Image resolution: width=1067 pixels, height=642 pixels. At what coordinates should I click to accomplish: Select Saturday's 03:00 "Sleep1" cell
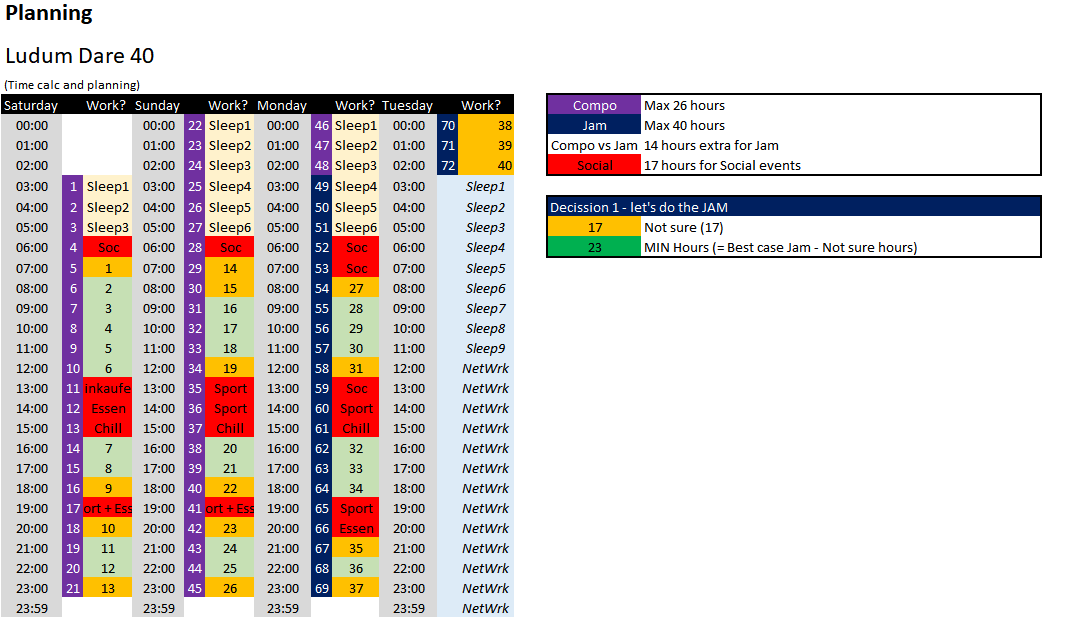[x=108, y=187]
